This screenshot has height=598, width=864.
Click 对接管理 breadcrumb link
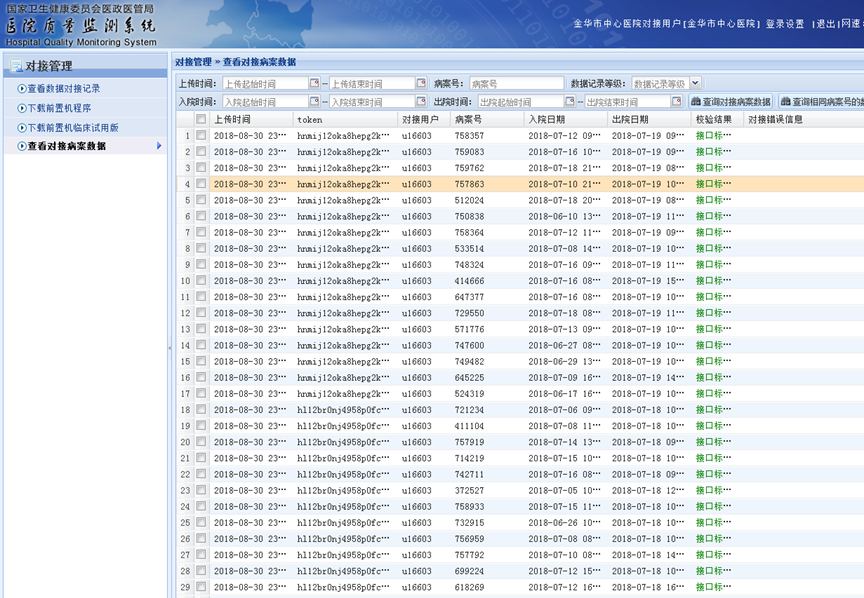click(x=193, y=62)
